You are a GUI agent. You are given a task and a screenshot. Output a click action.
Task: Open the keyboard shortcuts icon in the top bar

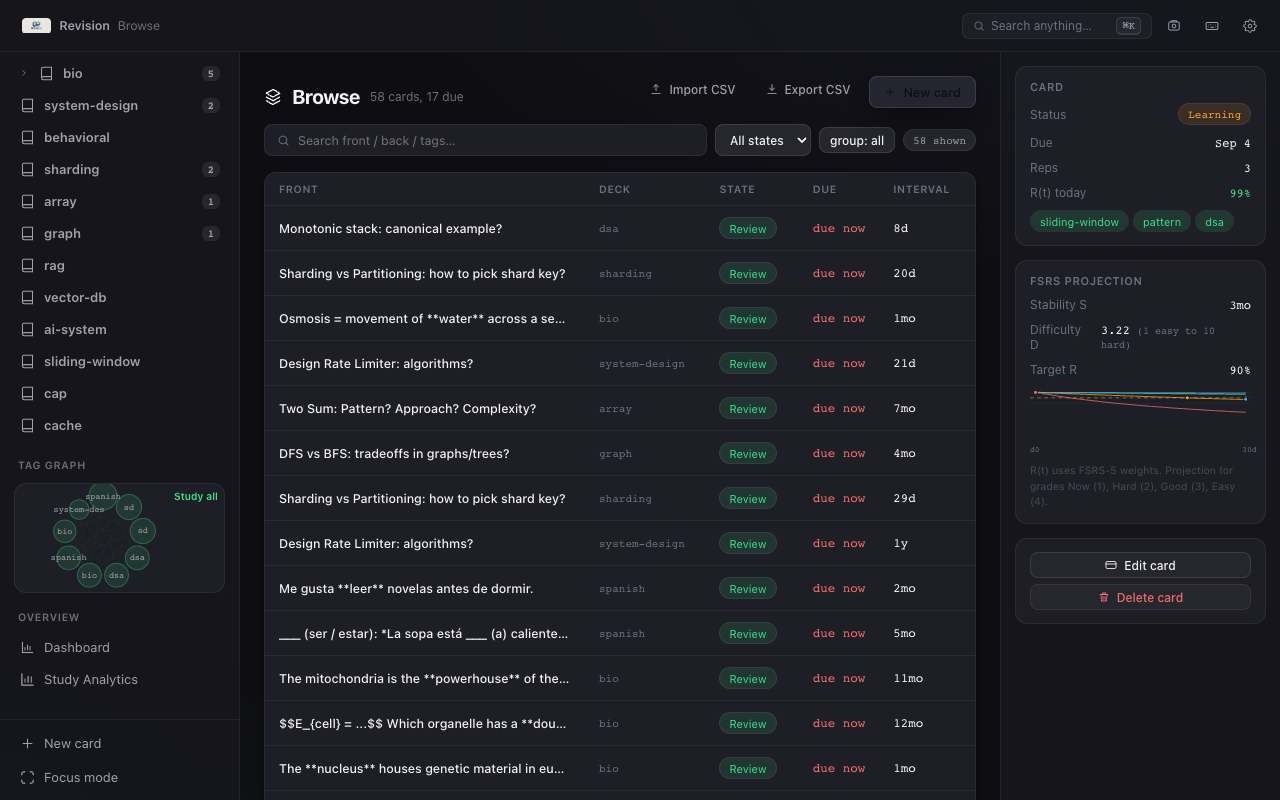point(1212,26)
